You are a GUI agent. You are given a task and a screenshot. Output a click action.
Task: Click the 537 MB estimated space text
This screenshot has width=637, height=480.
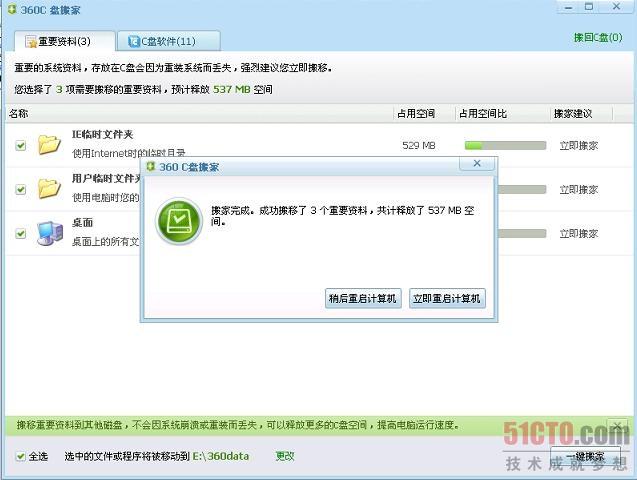[x=232, y=89]
